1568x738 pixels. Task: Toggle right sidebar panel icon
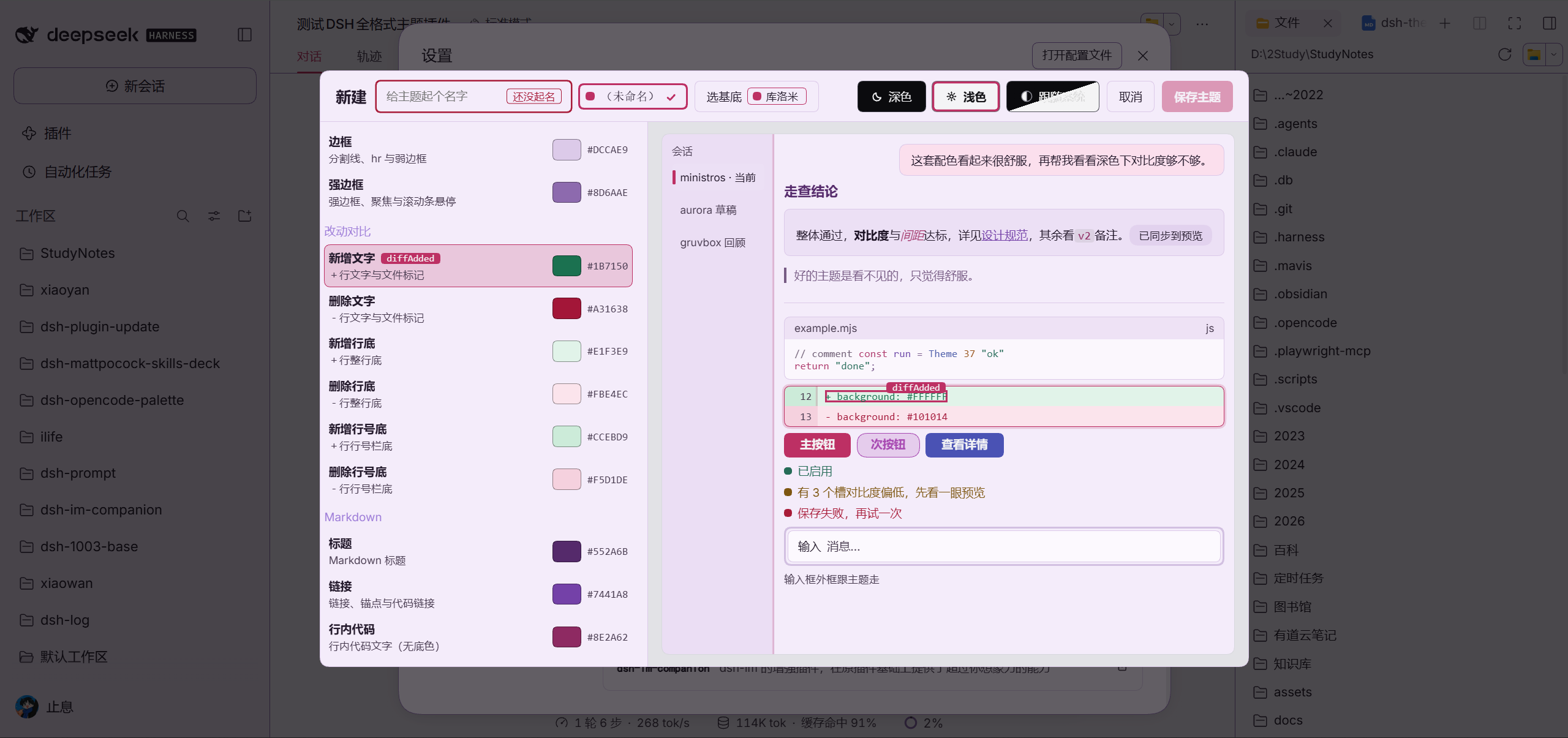pos(1550,23)
